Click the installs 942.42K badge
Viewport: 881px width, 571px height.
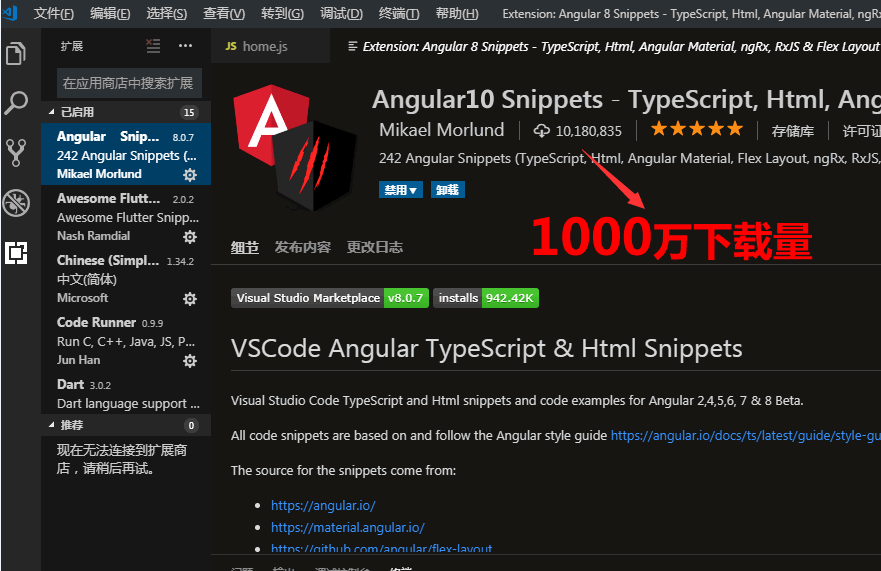tap(486, 298)
